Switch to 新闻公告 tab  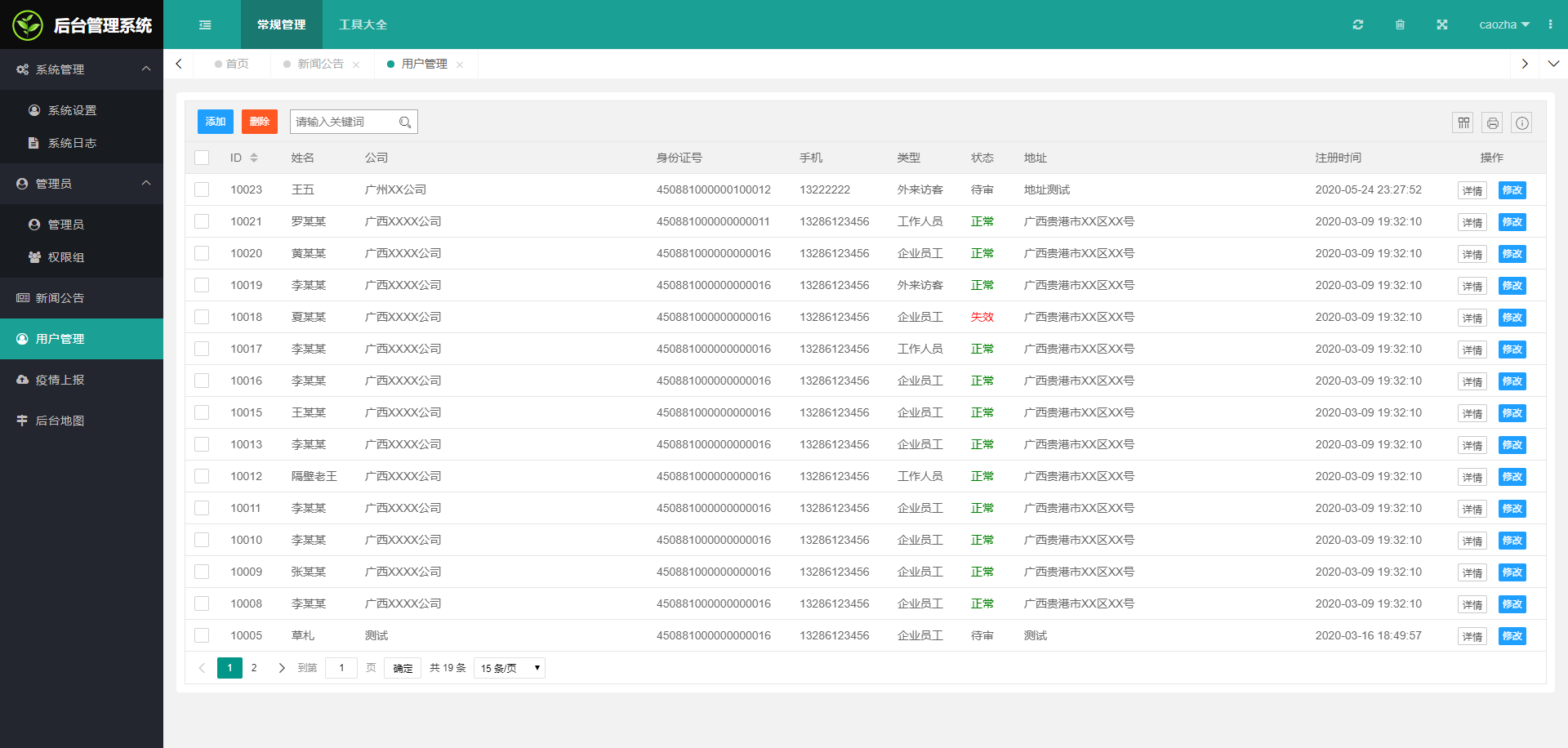[320, 64]
